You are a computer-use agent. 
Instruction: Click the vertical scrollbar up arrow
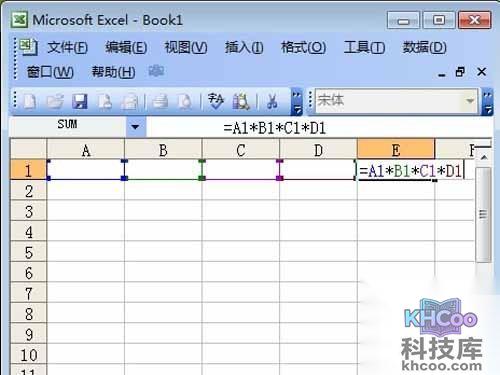point(484,157)
